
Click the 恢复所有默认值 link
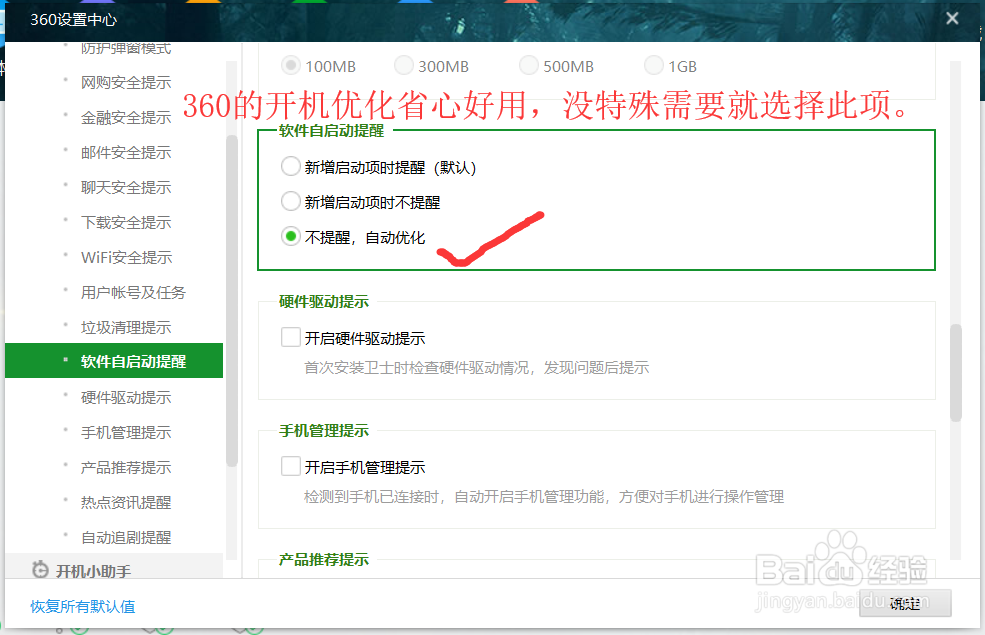point(82,607)
